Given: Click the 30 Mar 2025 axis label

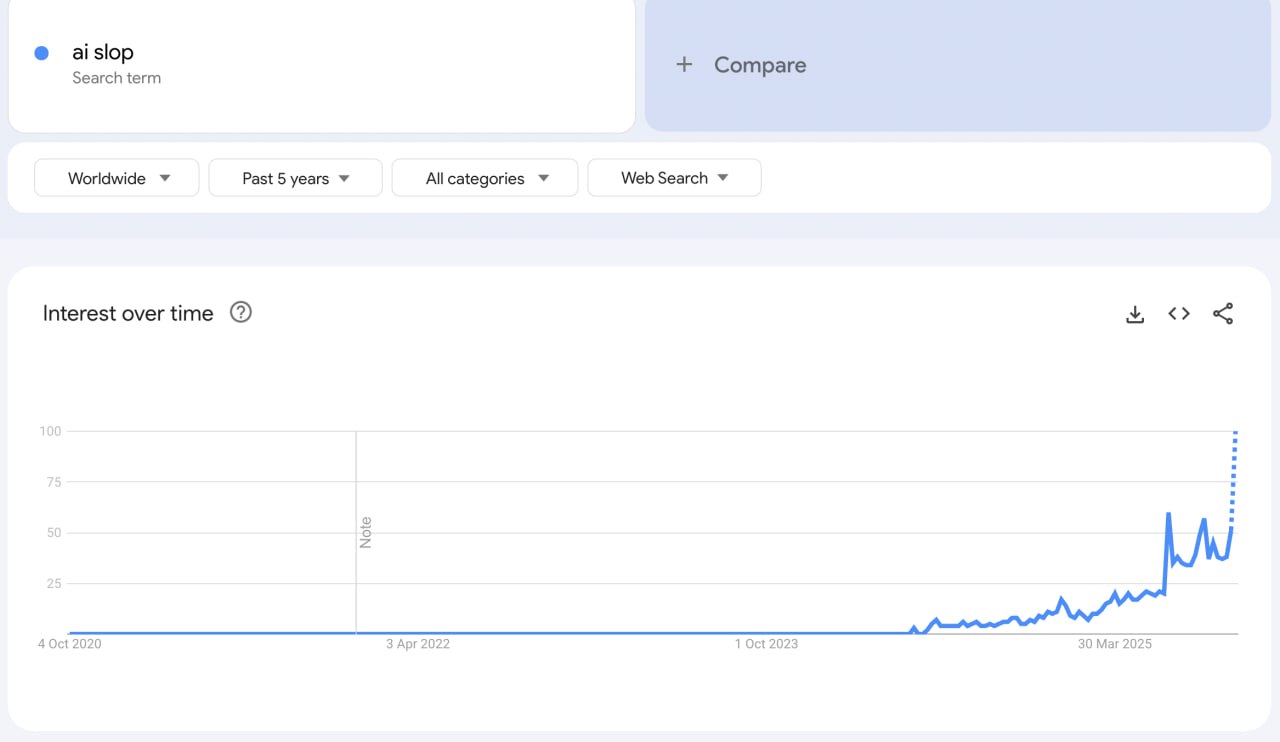Looking at the screenshot, I should (x=1115, y=644).
